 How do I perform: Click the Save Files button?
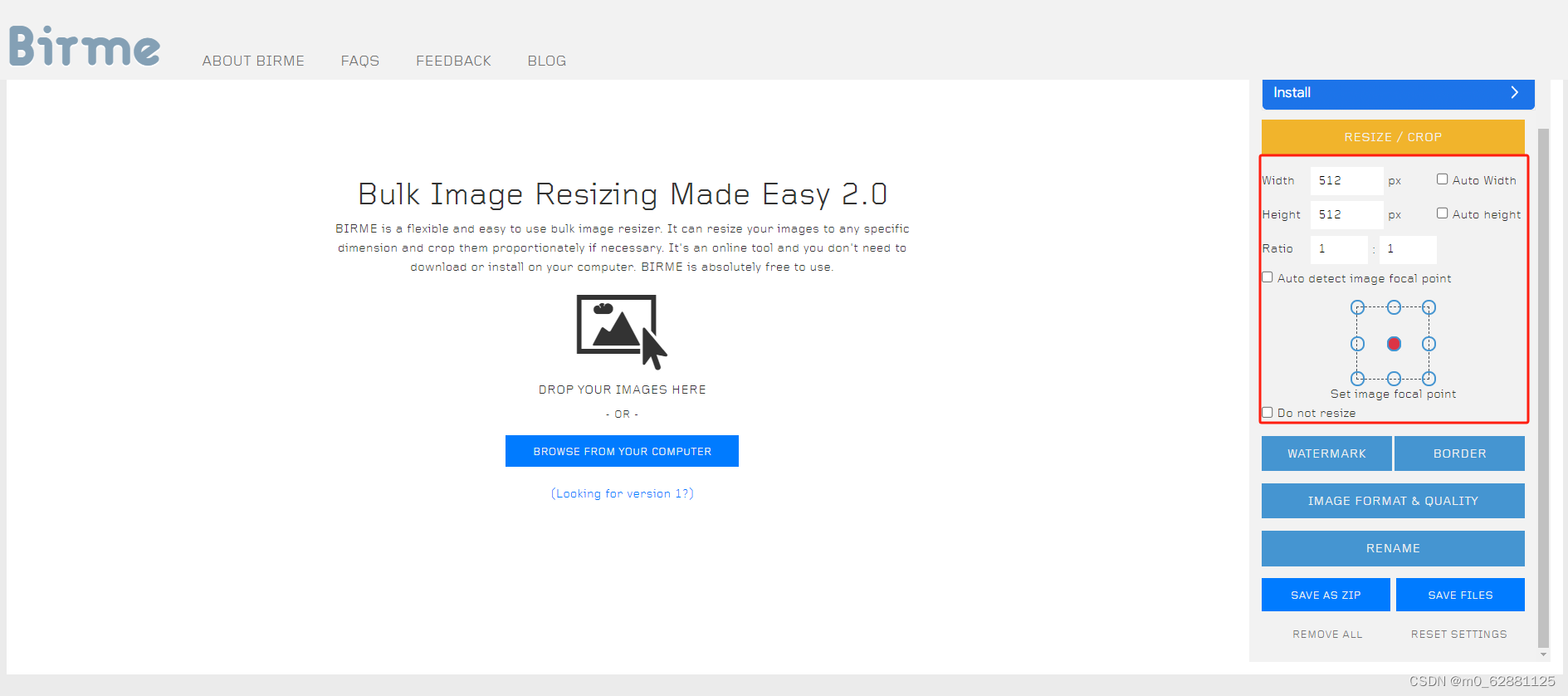(x=1460, y=595)
